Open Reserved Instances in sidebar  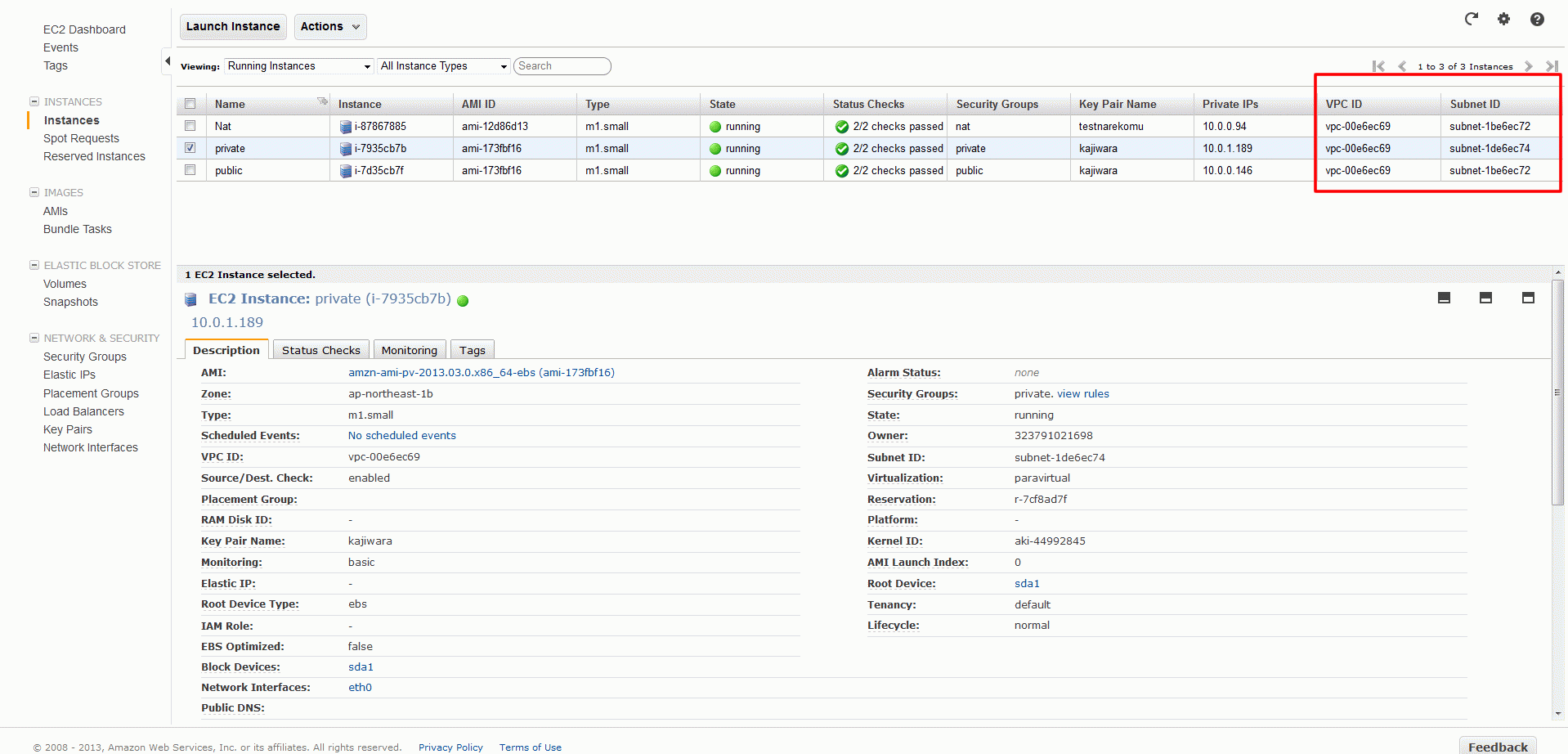94,156
